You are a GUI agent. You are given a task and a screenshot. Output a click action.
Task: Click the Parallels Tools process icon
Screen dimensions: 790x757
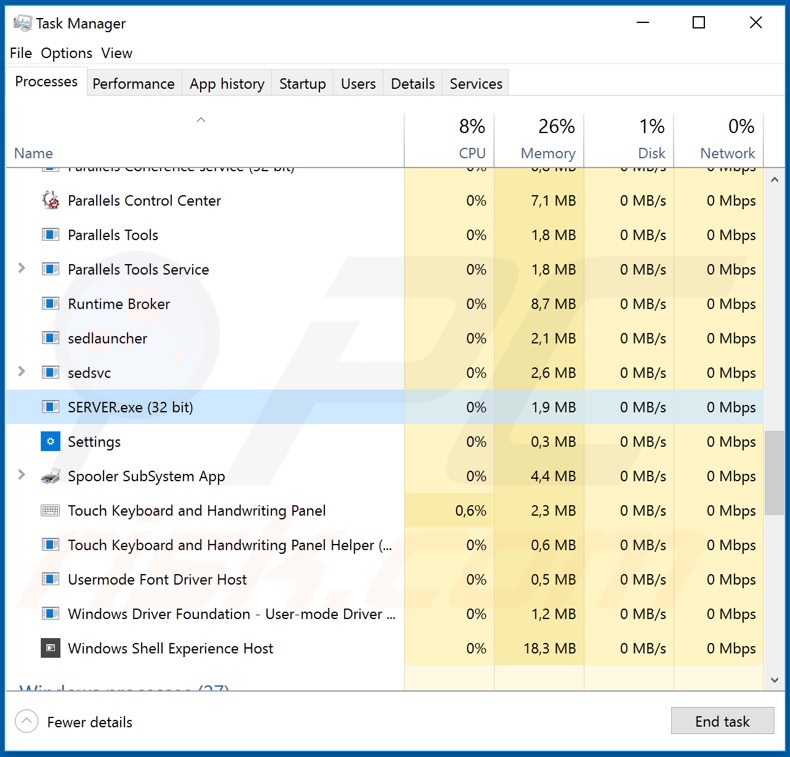point(50,235)
